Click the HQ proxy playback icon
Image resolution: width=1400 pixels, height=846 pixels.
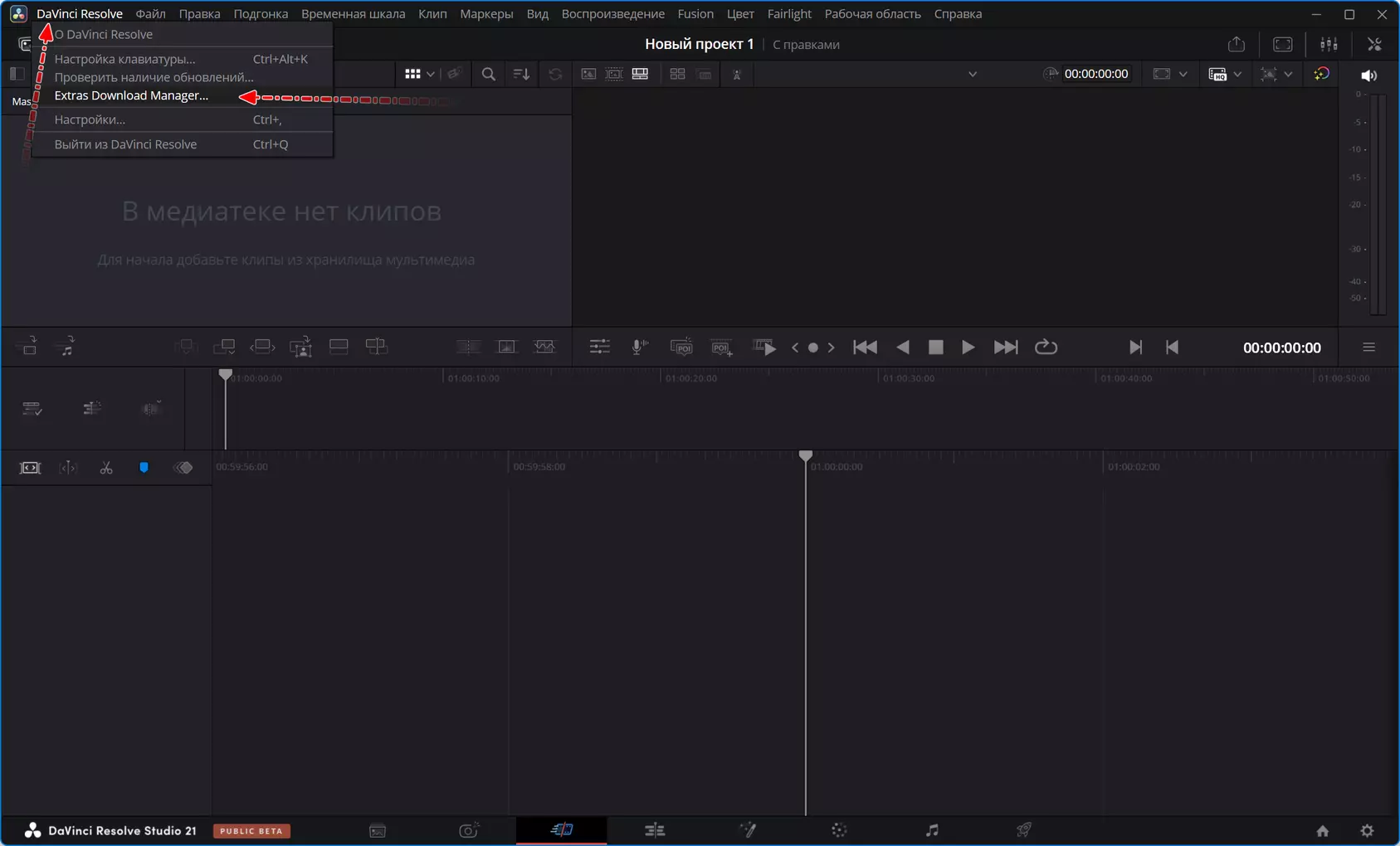1217,74
